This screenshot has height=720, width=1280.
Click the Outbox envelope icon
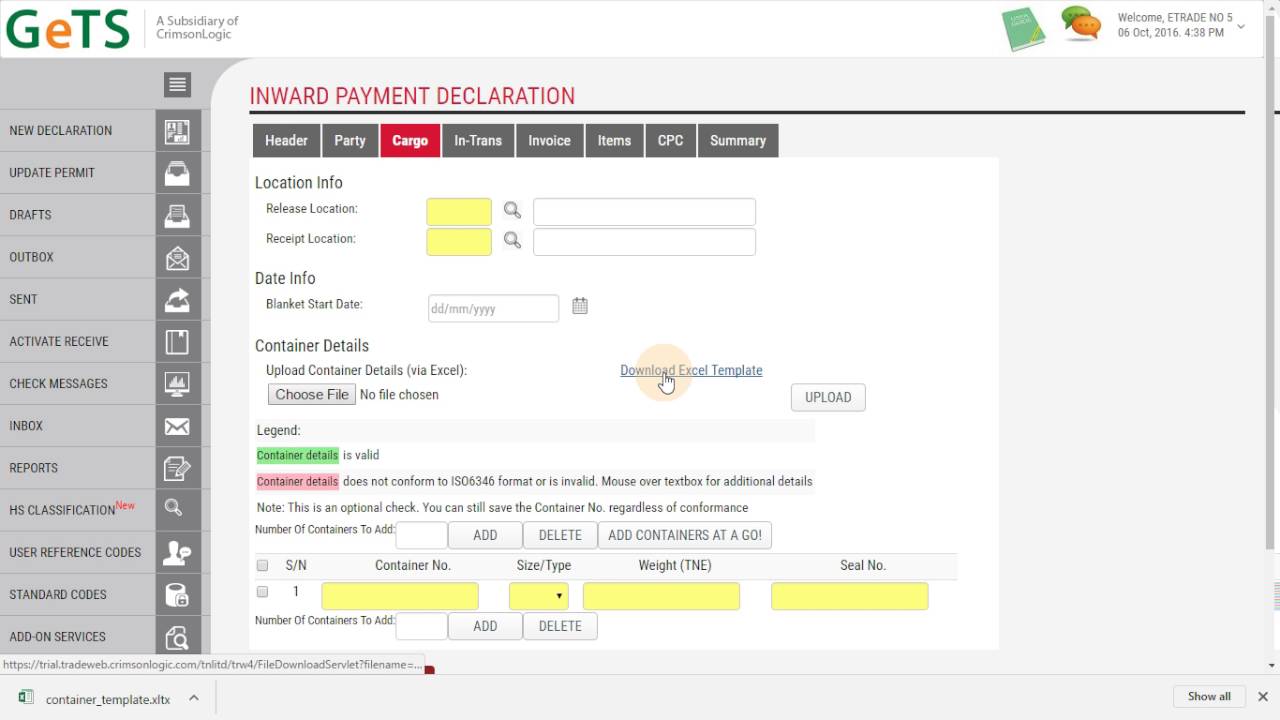pyautogui.click(x=177, y=257)
